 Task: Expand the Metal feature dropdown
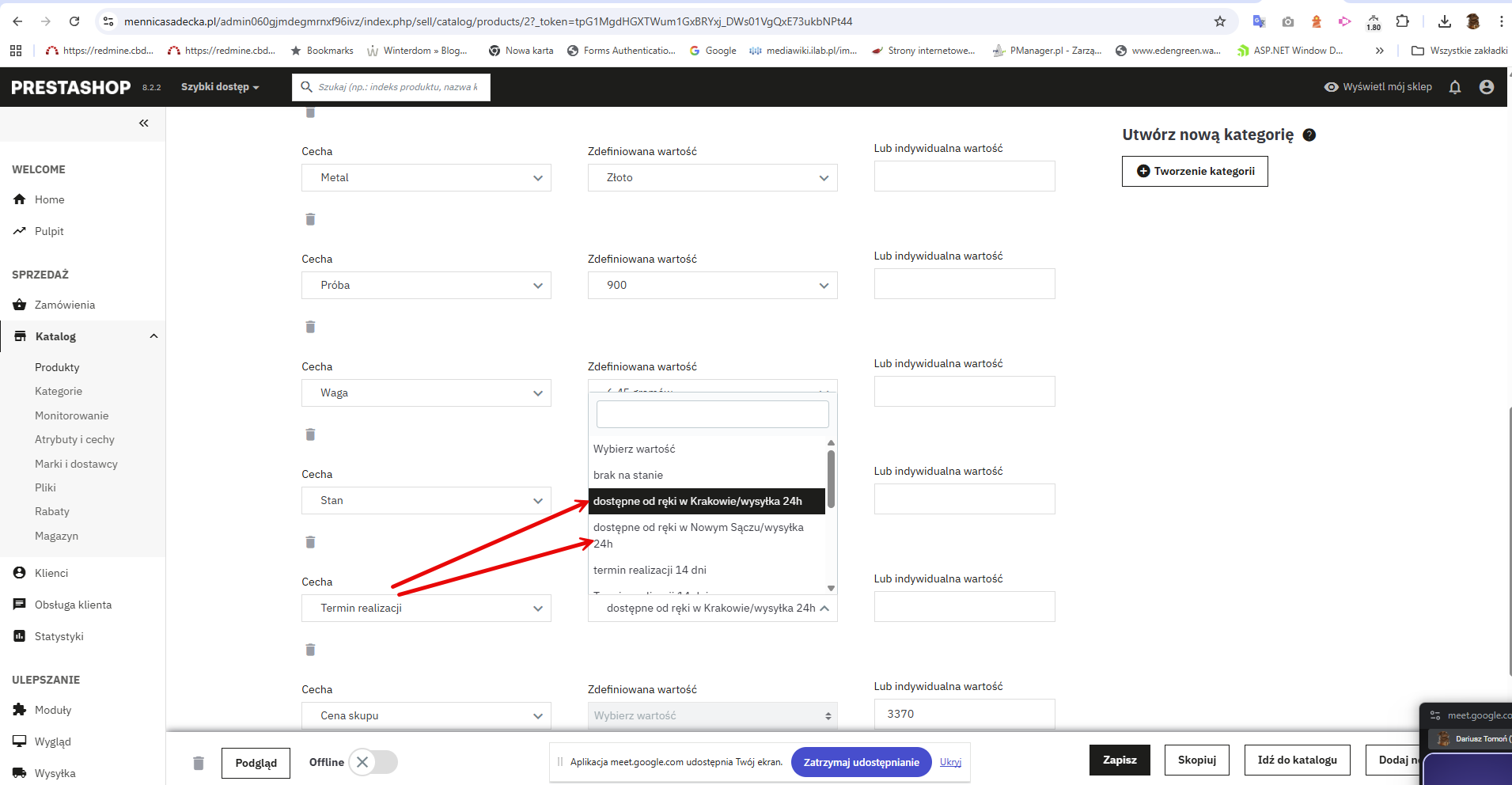(x=426, y=177)
